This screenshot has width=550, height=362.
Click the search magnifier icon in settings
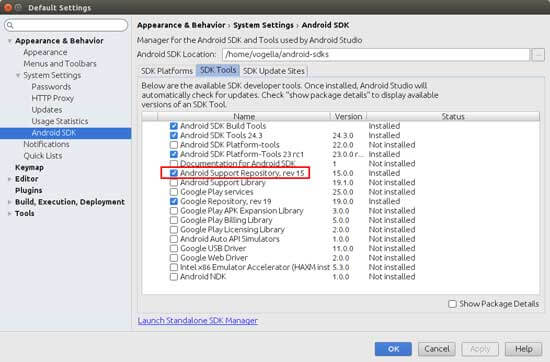(10, 25)
